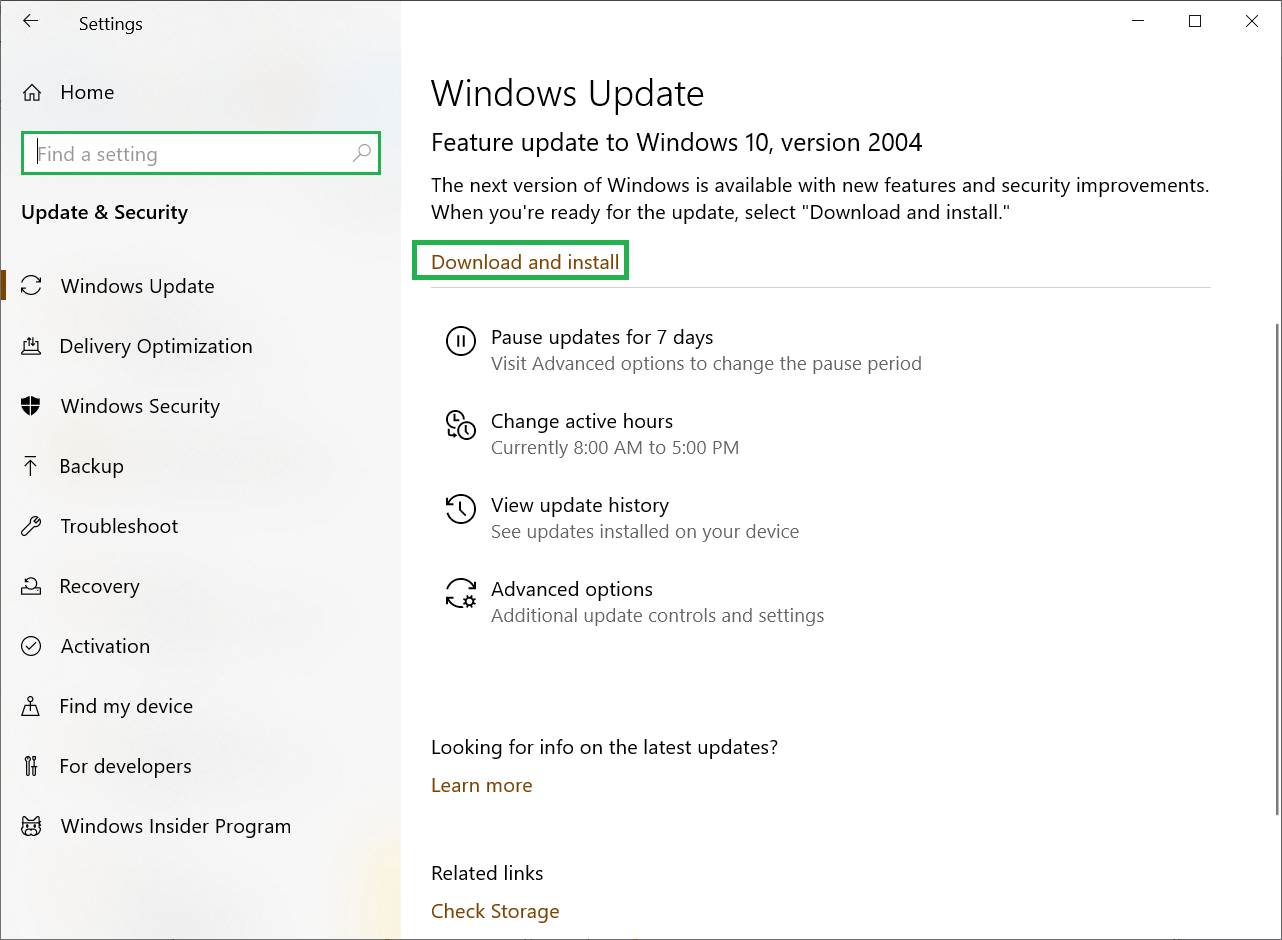Click the Find a setting search box
The width and height of the screenshot is (1282, 940).
tap(201, 153)
